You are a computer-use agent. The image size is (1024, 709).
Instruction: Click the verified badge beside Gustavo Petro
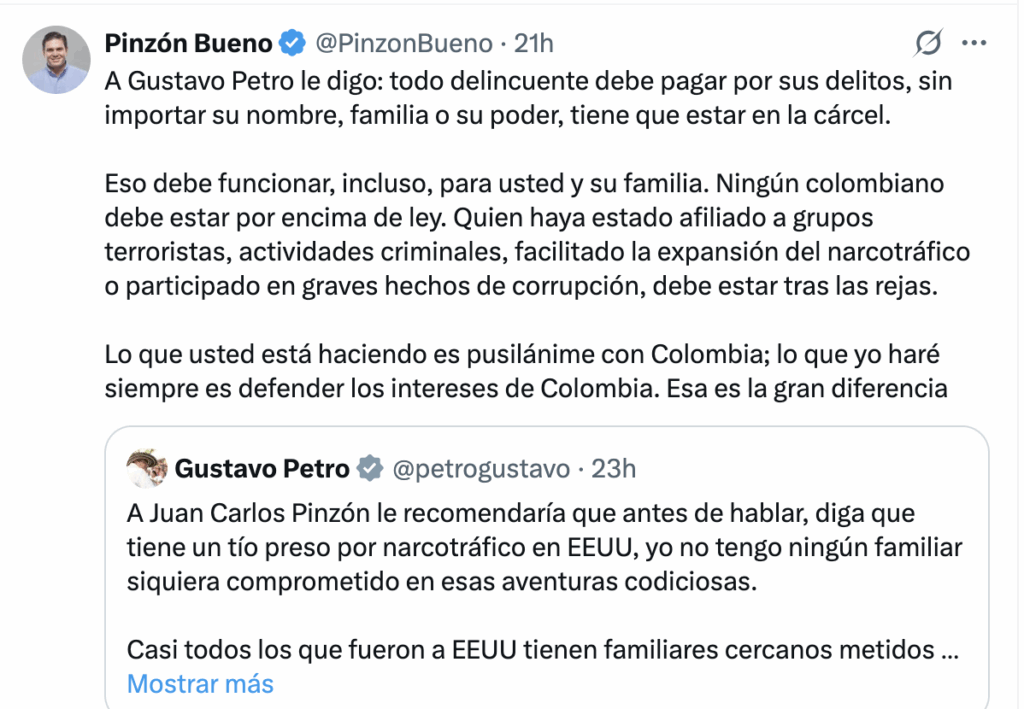click(x=369, y=468)
